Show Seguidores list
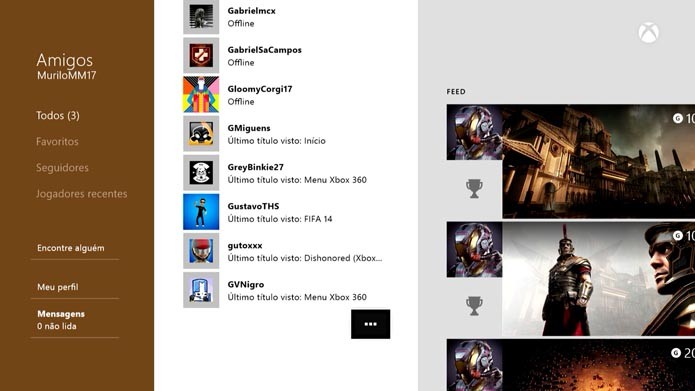This screenshot has height=391, width=695. [x=62, y=168]
